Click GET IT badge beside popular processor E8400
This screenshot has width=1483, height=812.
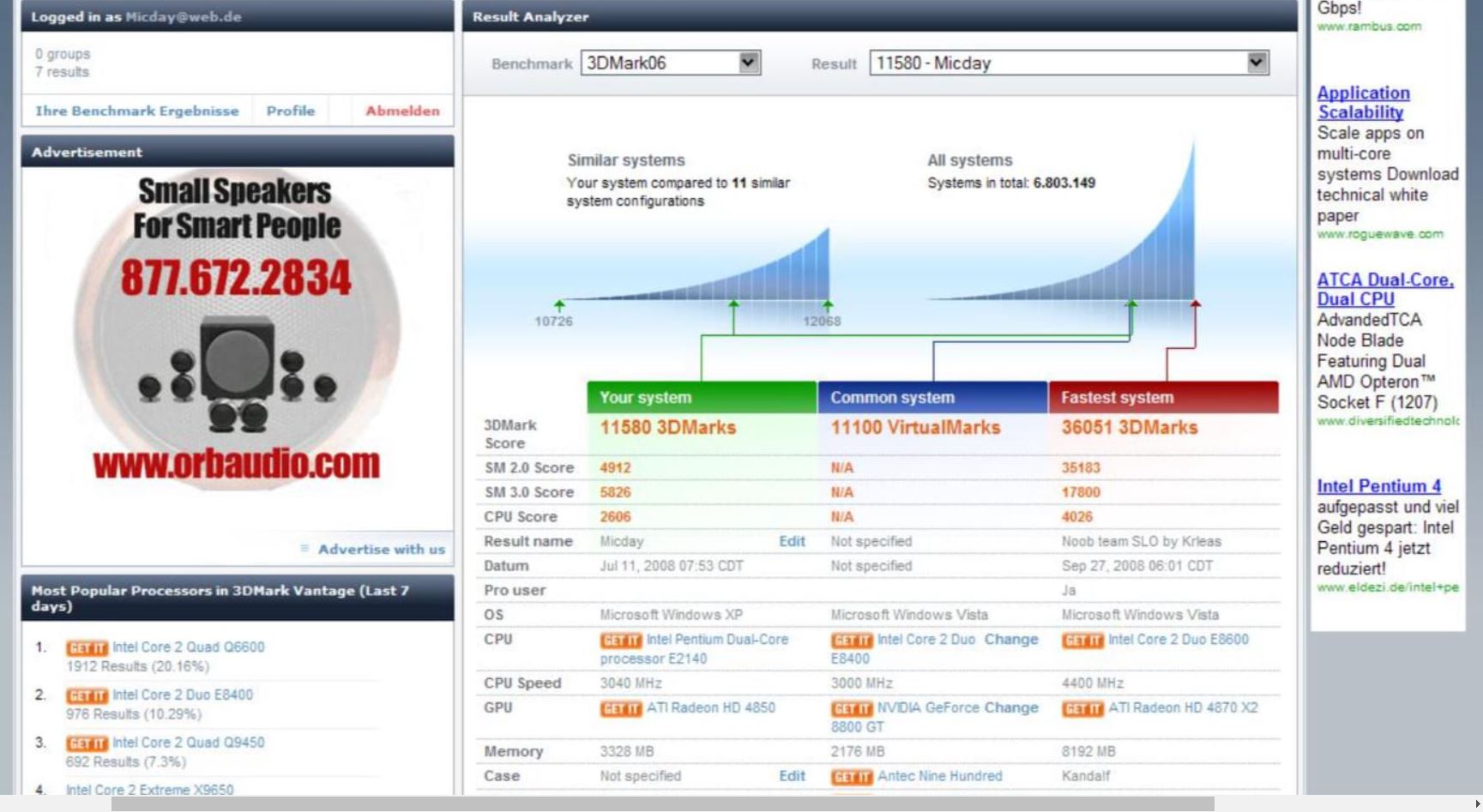(87, 695)
